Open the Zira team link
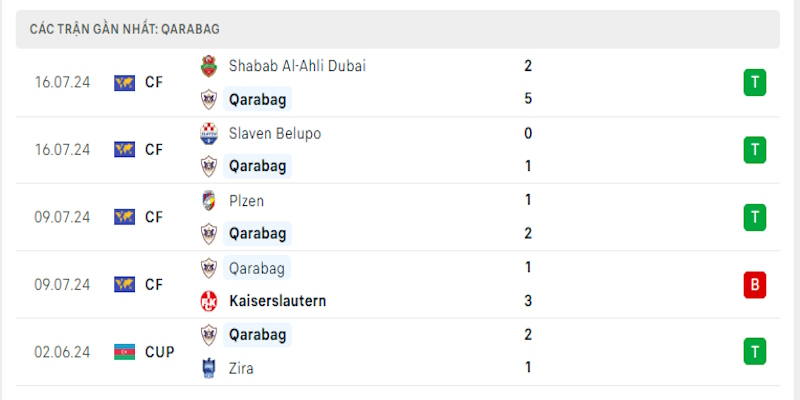The width and height of the screenshot is (800, 400). pos(240,368)
